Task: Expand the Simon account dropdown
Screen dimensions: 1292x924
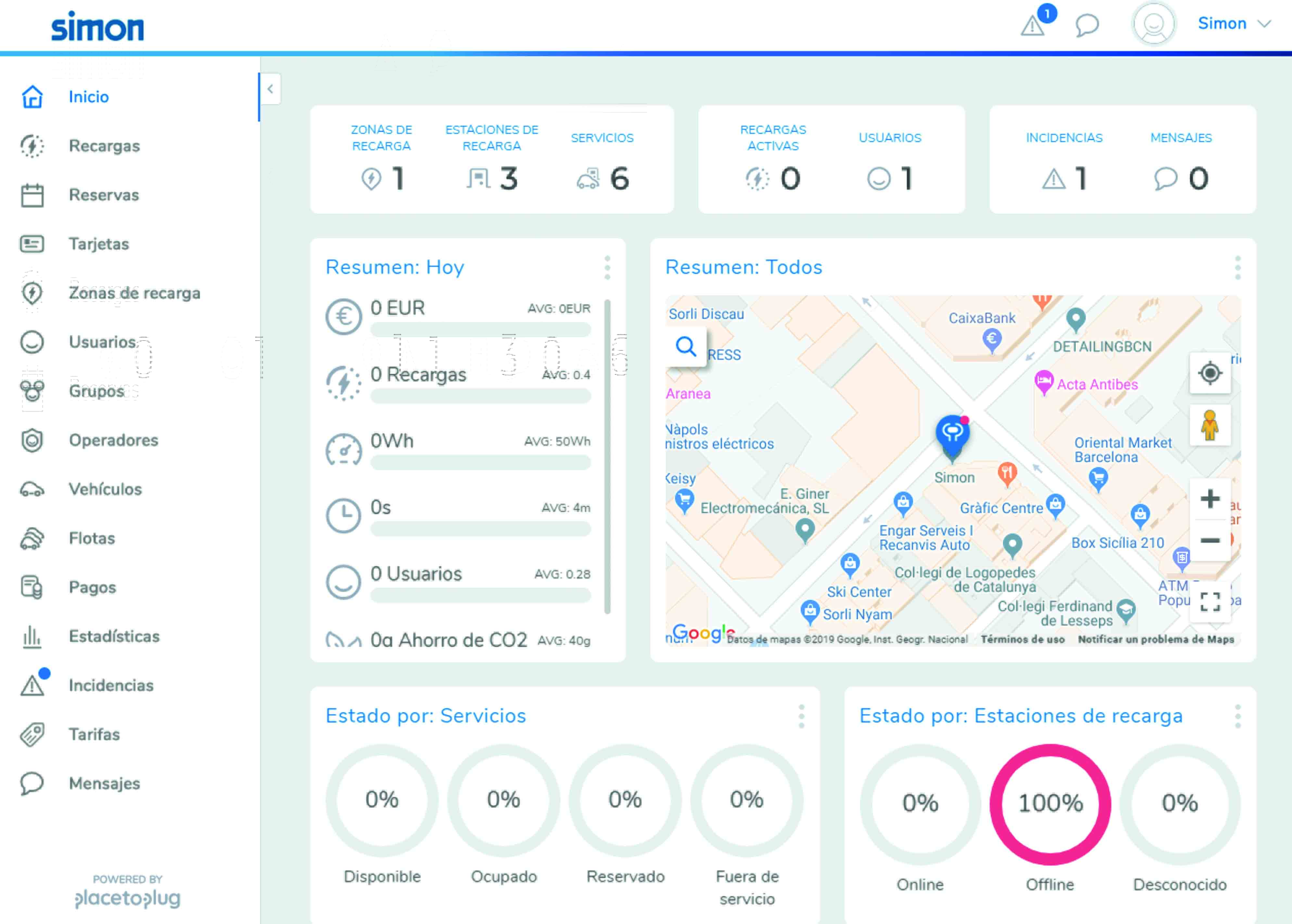Action: 1234,23
